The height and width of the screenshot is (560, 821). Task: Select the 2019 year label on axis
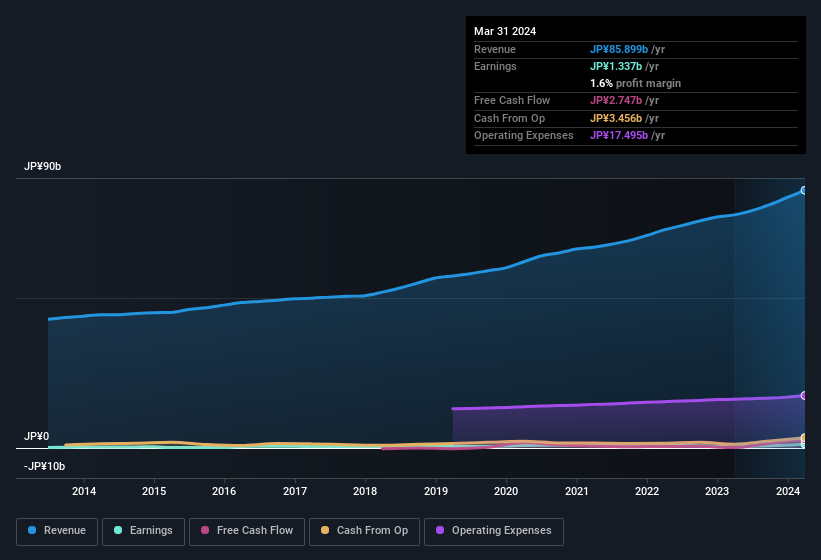(x=436, y=491)
